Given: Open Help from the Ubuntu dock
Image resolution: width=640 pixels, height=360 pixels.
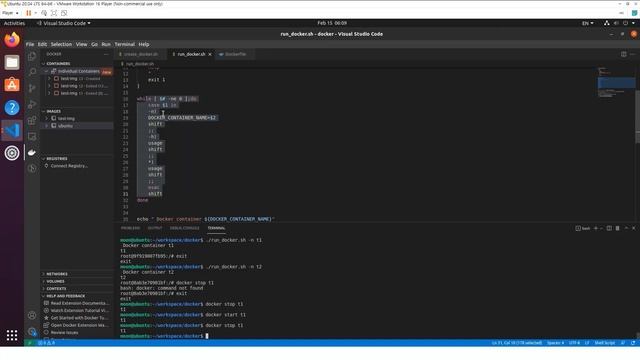Looking at the screenshot, I should [12, 108].
